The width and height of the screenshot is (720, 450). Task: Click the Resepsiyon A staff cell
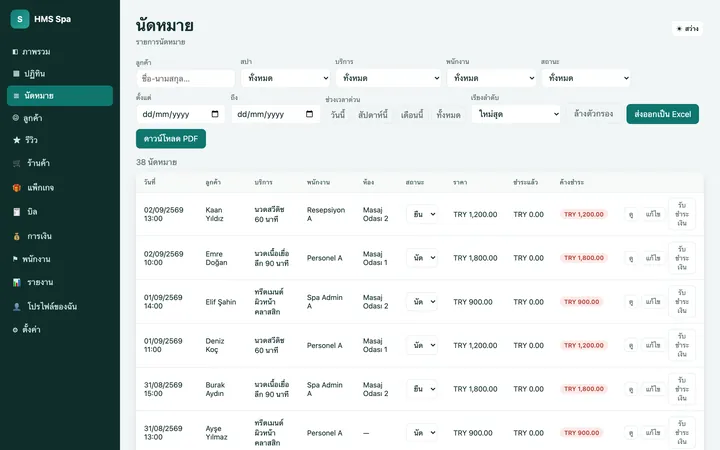click(326, 214)
